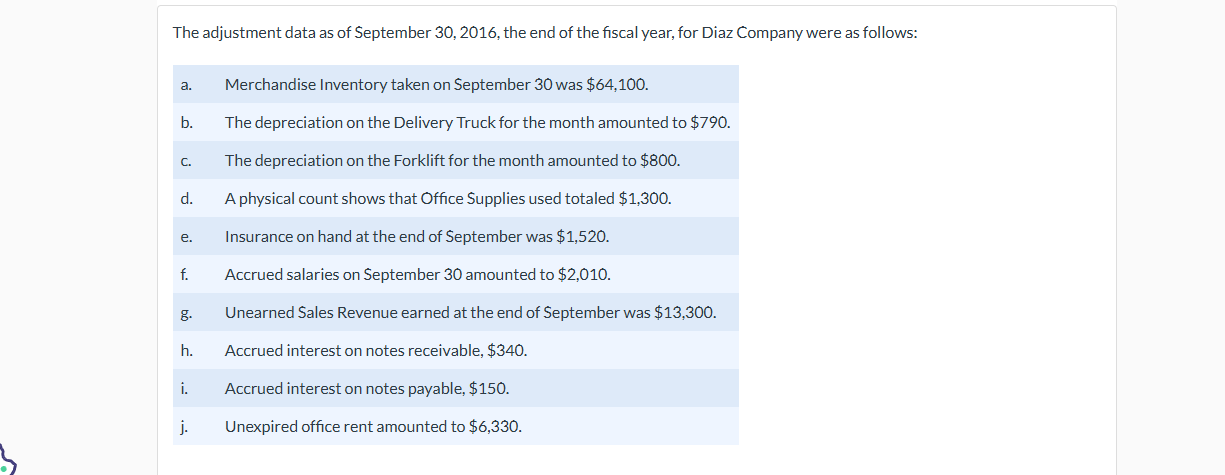This screenshot has height=475, width=1225.
Task: Click the row label letter e.
Action: point(186,237)
